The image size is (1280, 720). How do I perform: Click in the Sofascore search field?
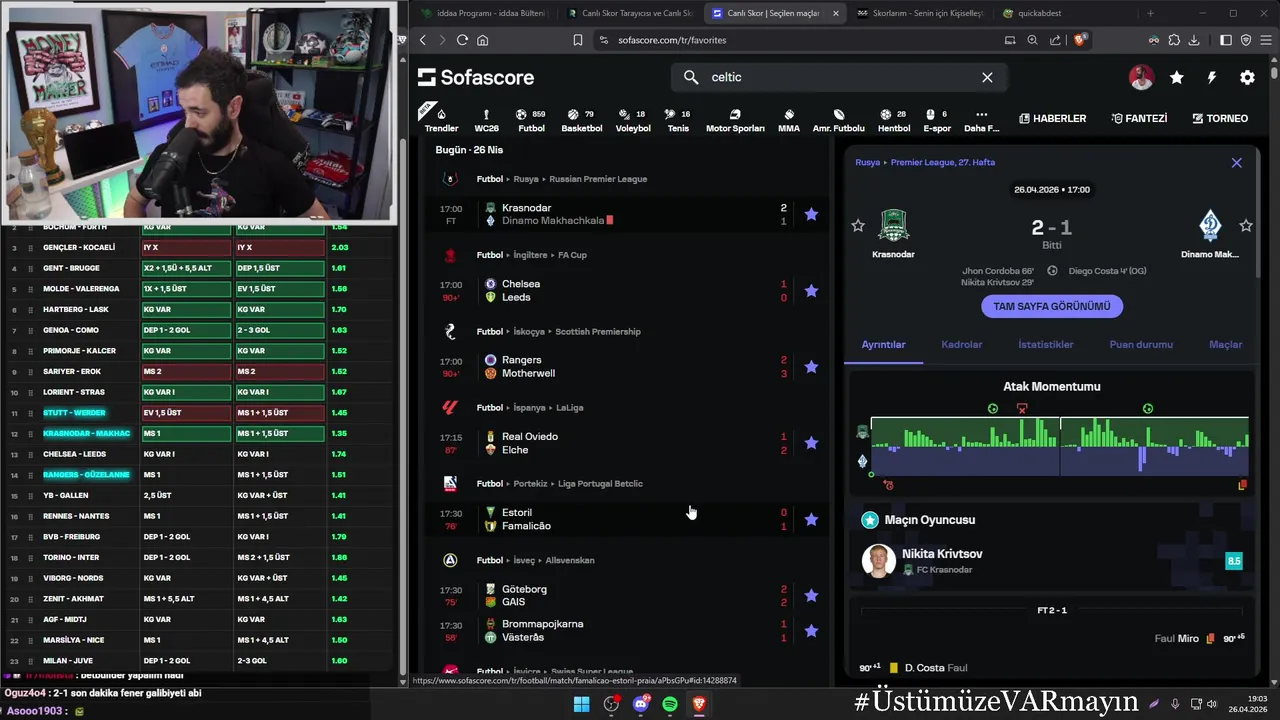pos(840,77)
